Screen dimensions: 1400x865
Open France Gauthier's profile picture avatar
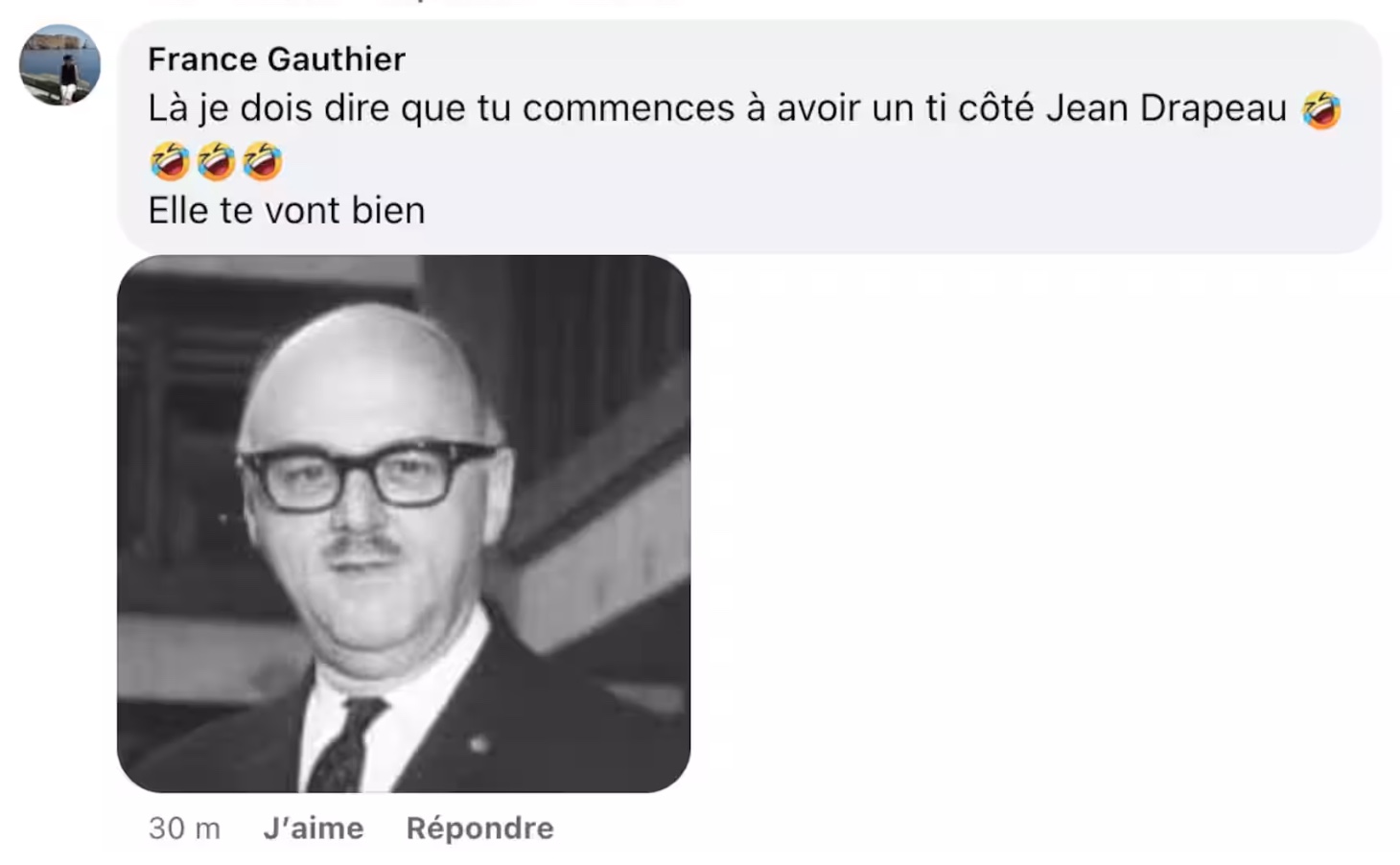(59, 64)
